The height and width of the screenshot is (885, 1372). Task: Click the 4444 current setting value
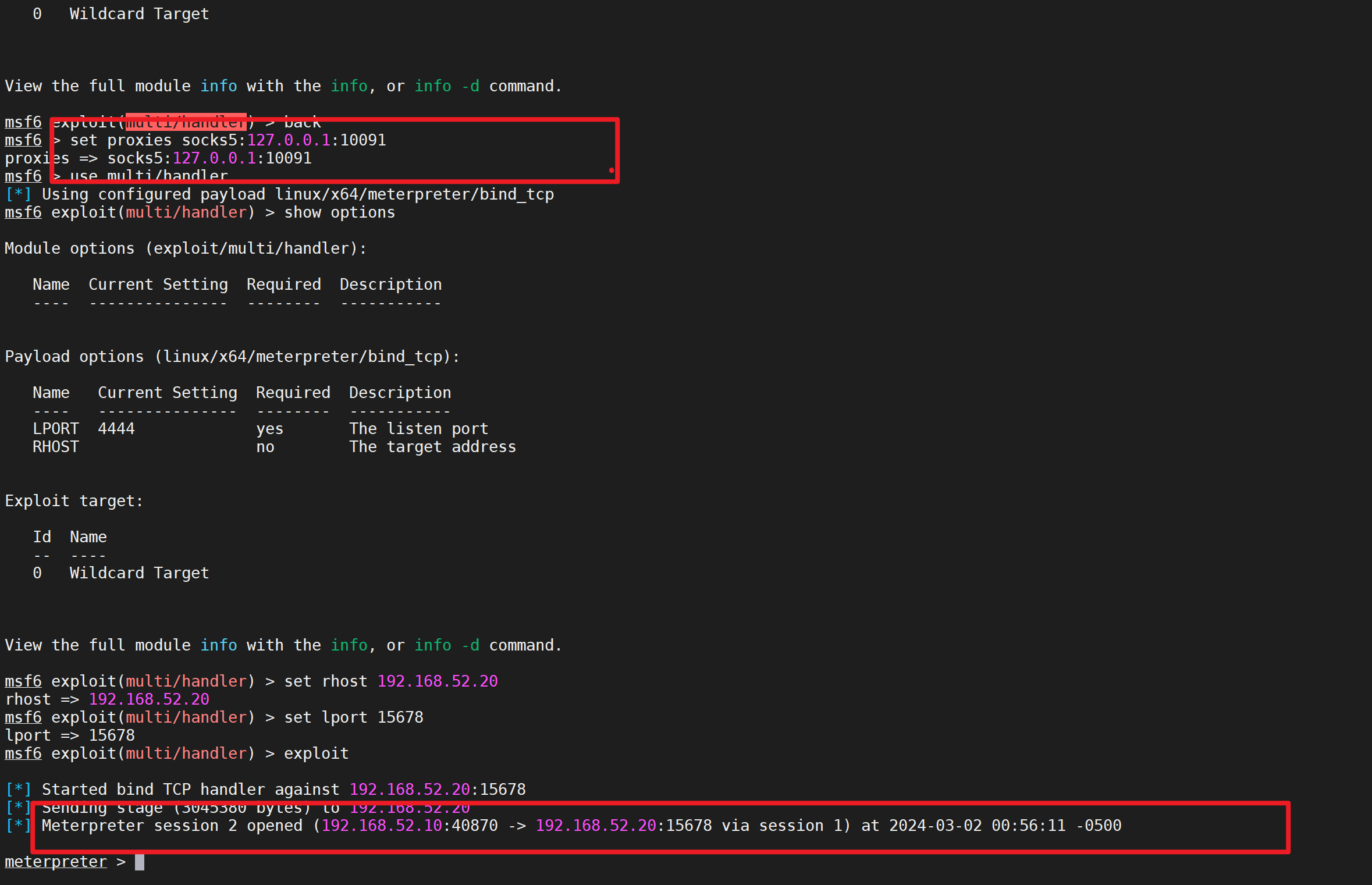pyautogui.click(x=116, y=429)
